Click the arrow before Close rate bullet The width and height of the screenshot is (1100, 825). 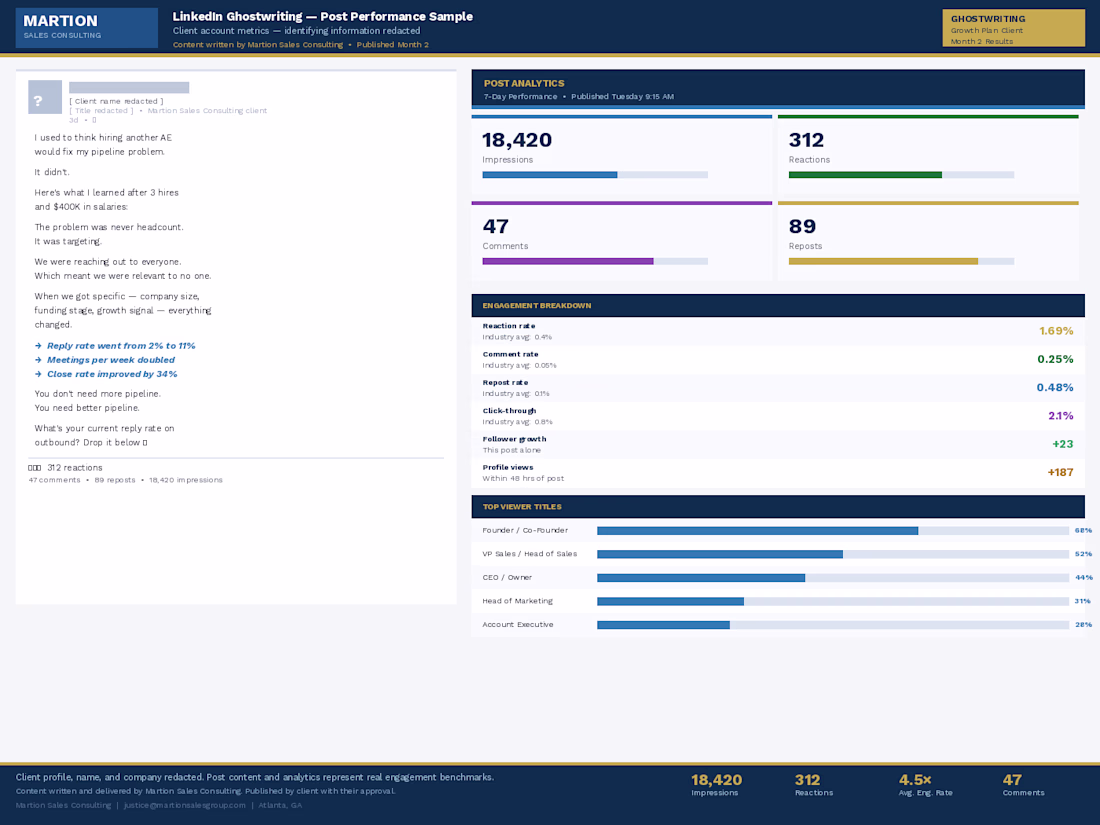(x=38, y=374)
